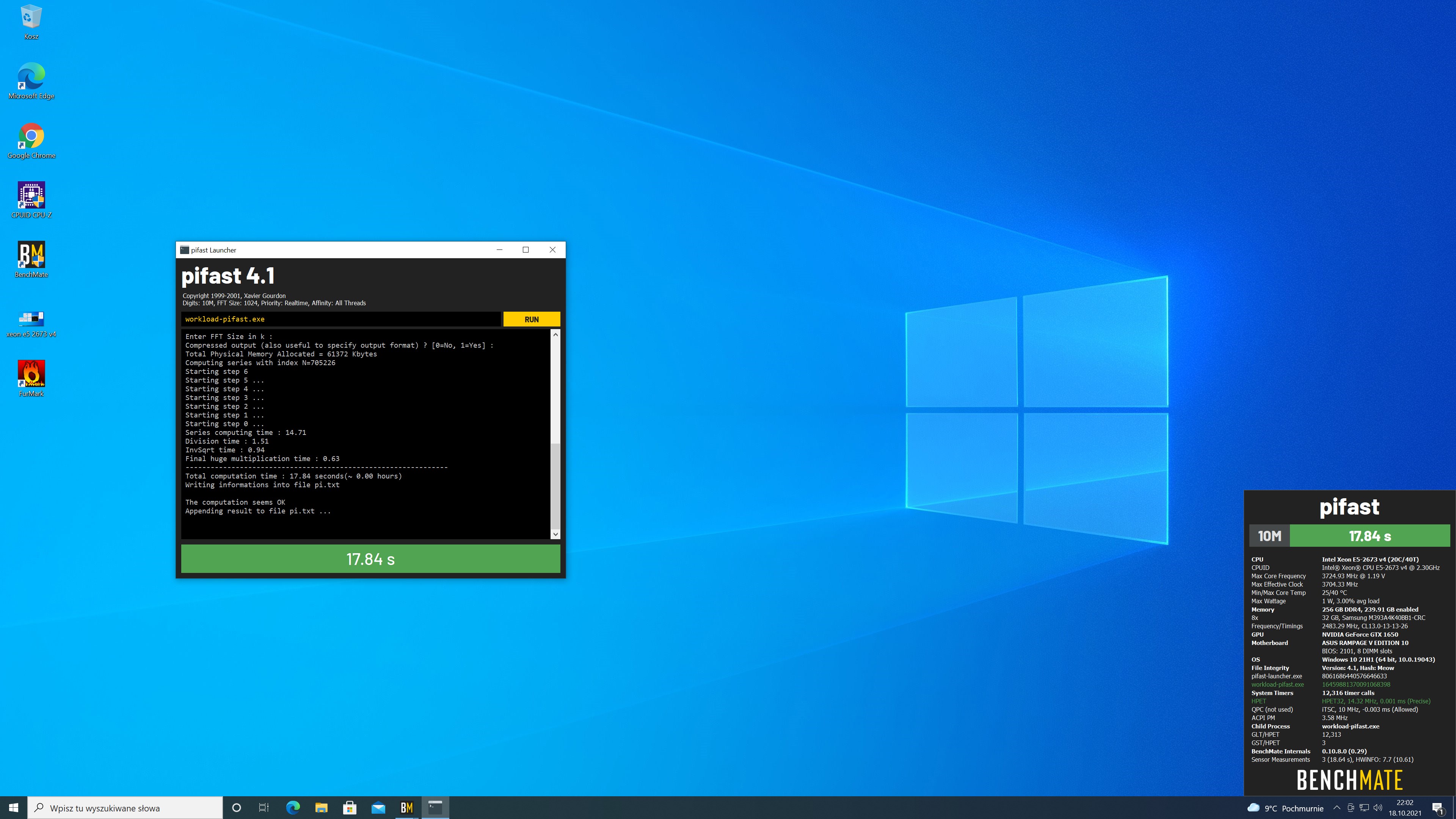Click the green HPET timer row in overlay
This screenshot has width=1456, height=819.
coord(1341,701)
